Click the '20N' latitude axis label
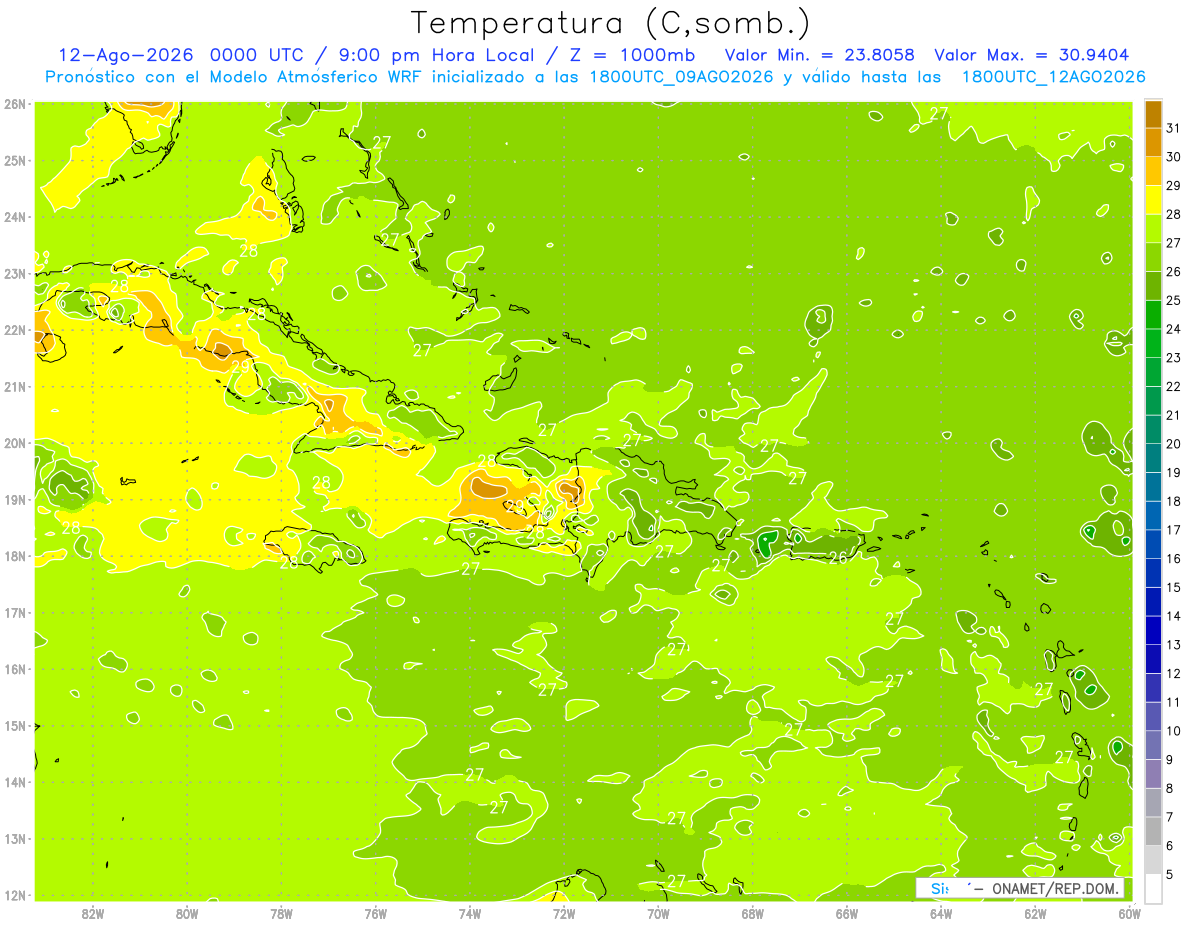The height and width of the screenshot is (927, 1200). pos(14,443)
